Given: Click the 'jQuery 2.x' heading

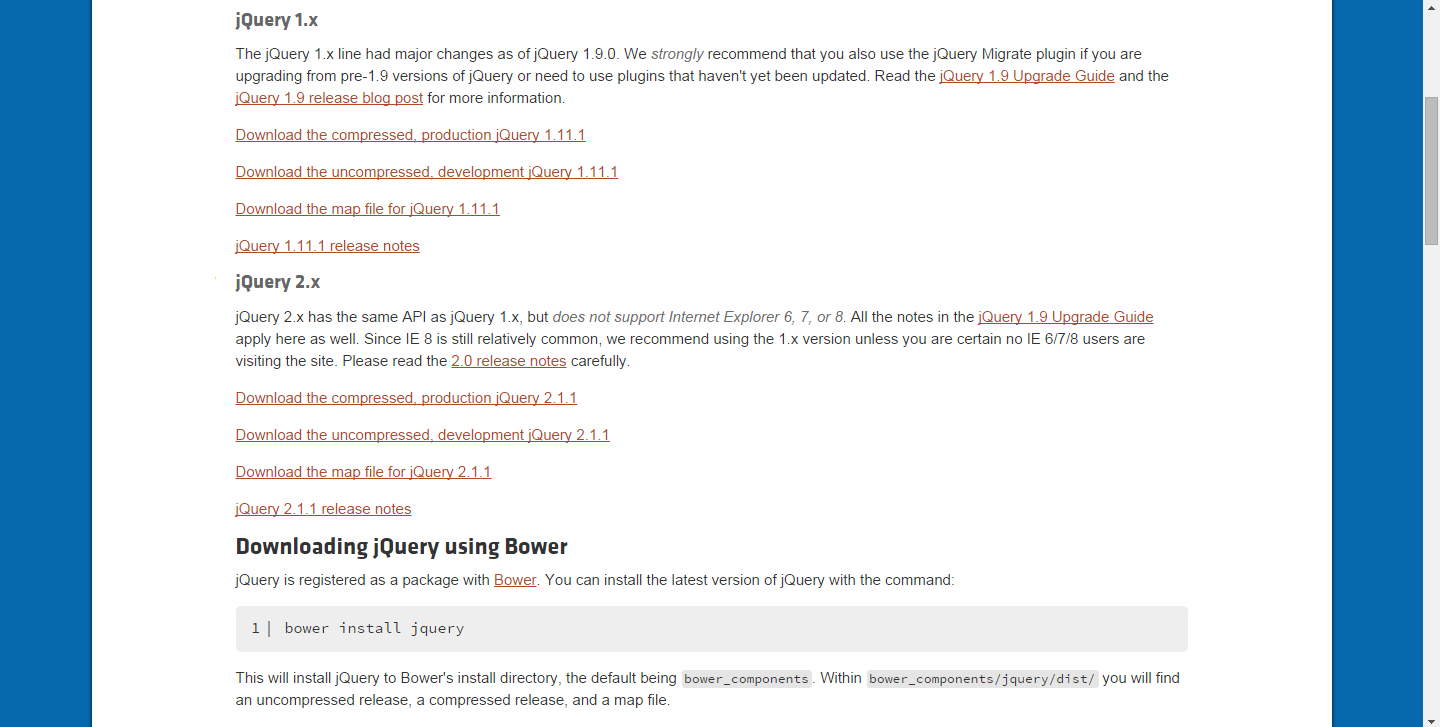Looking at the screenshot, I should [x=278, y=282].
